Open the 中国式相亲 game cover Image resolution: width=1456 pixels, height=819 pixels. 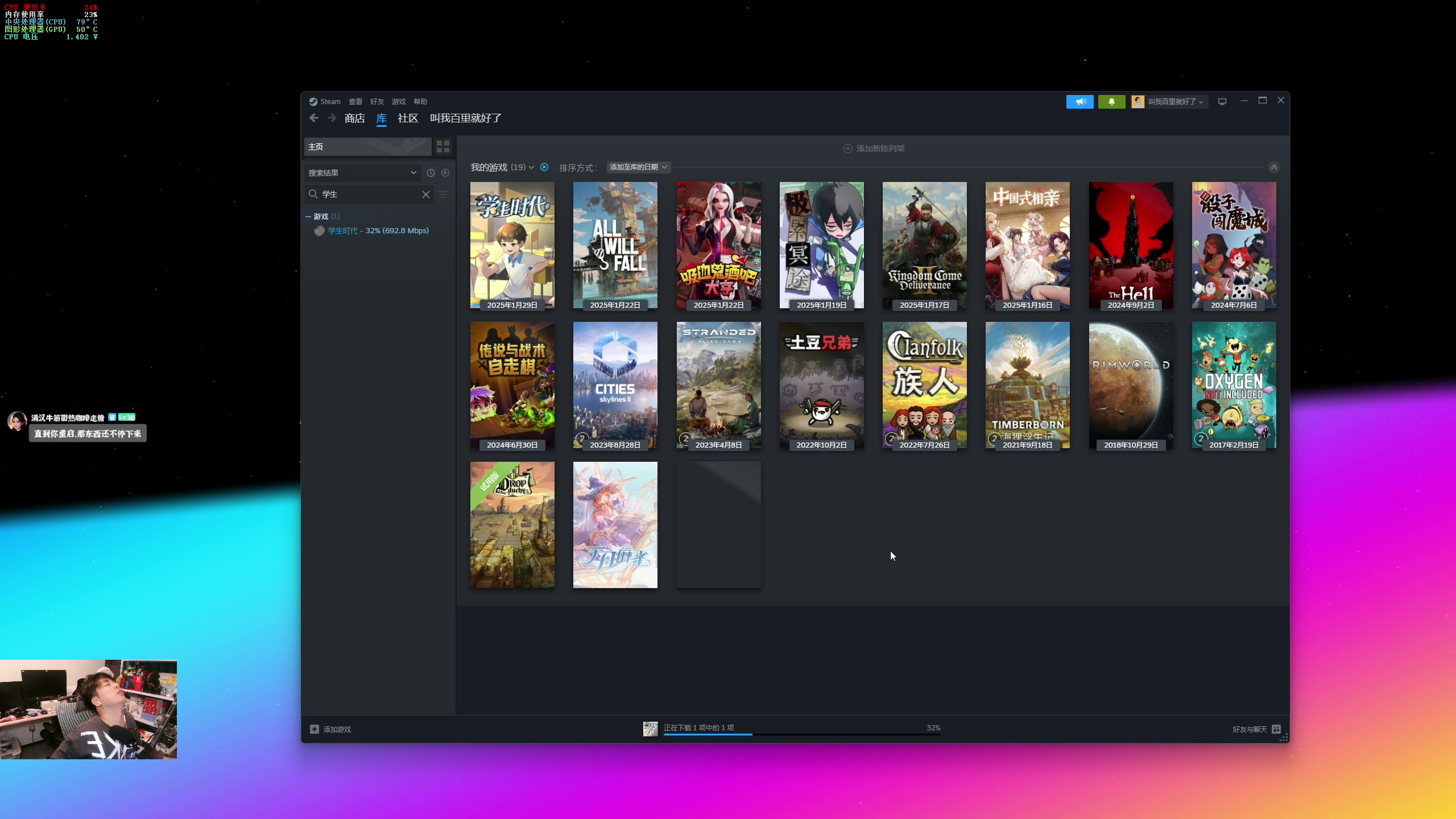point(1028,246)
